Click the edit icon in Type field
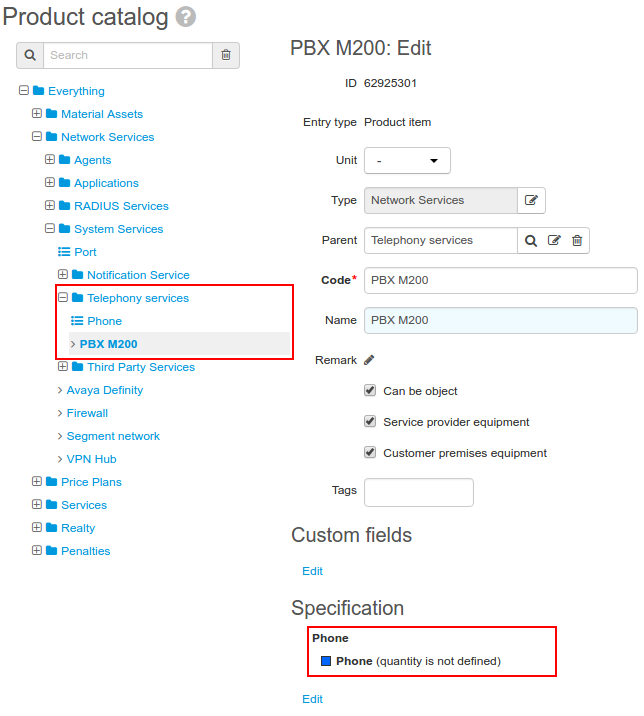Viewport: 644px width, 716px height. point(531,200)
